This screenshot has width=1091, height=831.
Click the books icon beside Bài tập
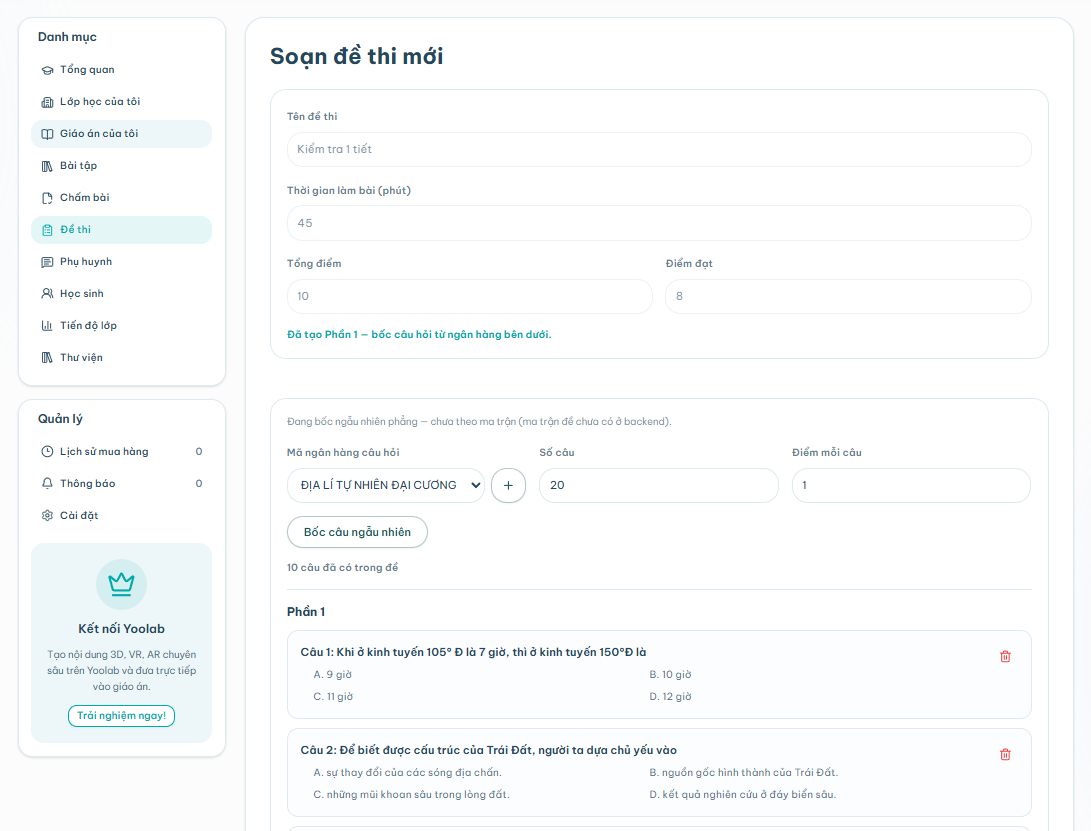point(47,166)
